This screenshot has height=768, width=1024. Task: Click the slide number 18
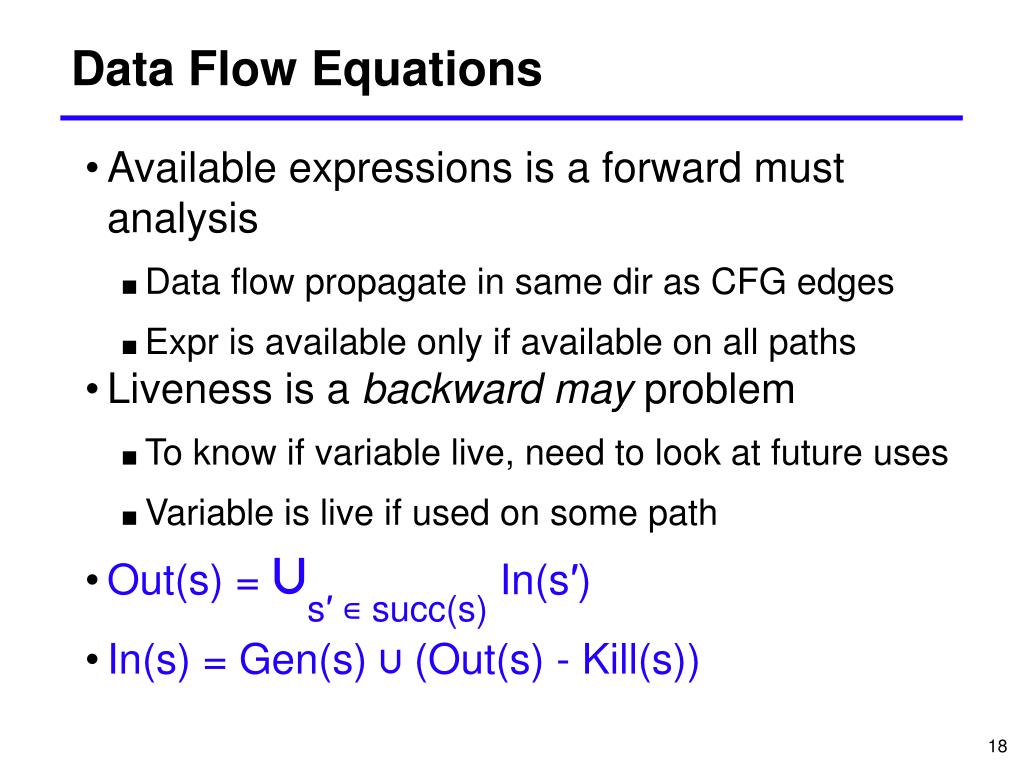point(997,746)
